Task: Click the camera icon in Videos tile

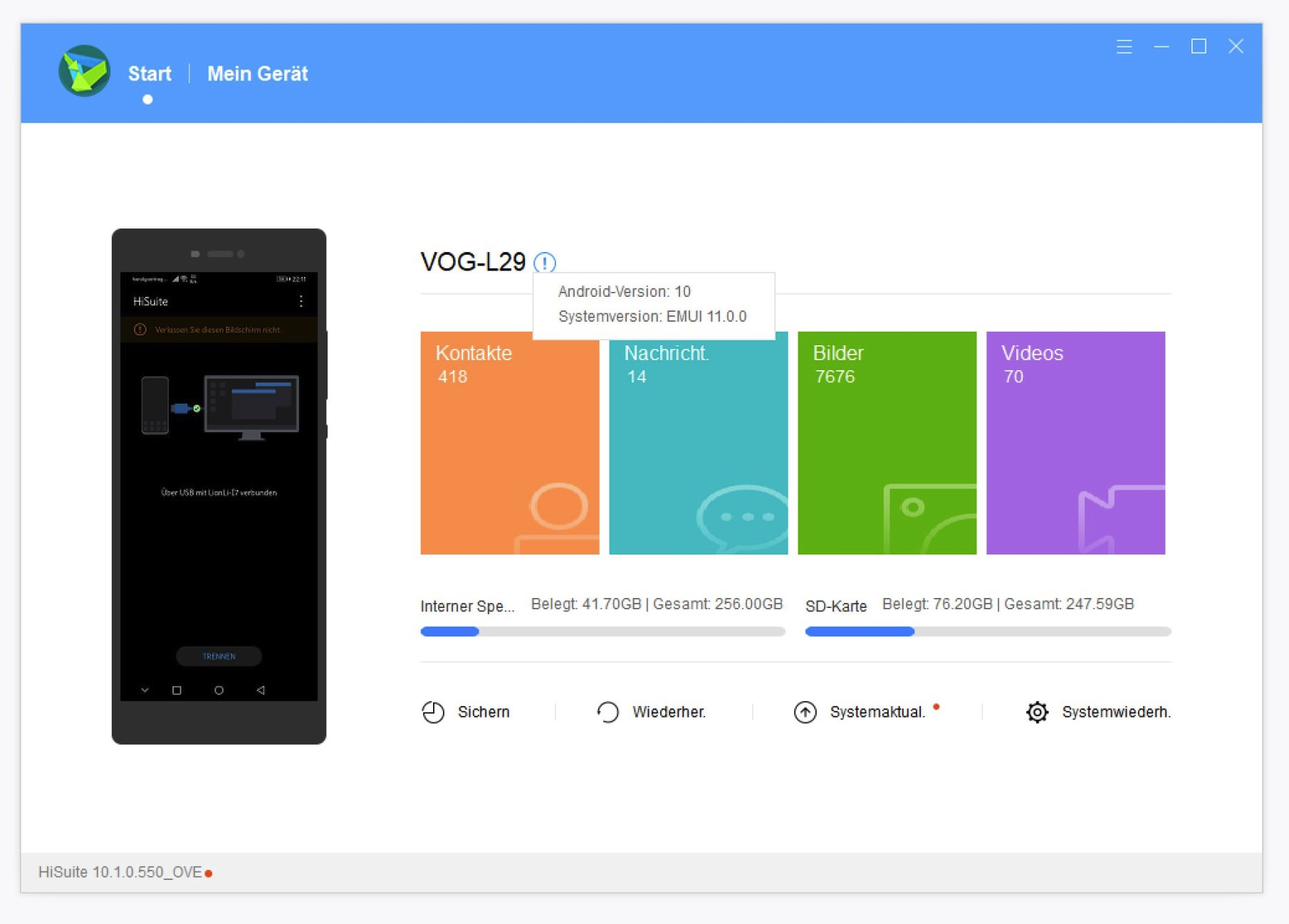Action: click(1122, 520)
